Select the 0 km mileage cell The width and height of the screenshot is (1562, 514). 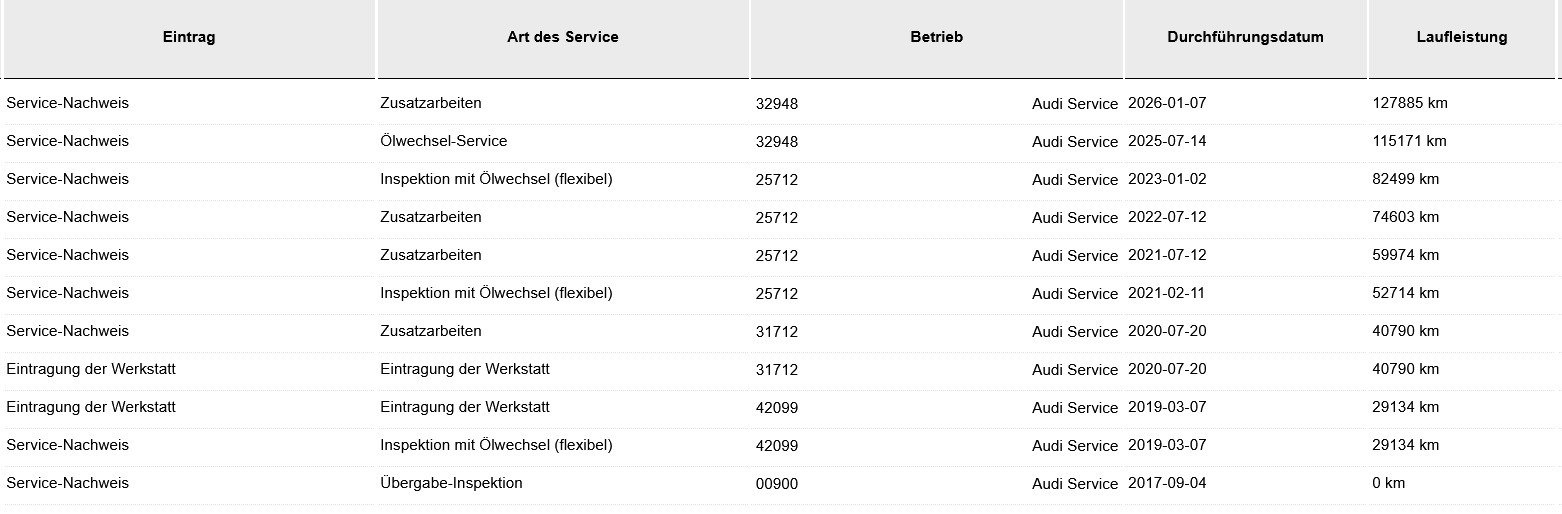pos(1388,483)
